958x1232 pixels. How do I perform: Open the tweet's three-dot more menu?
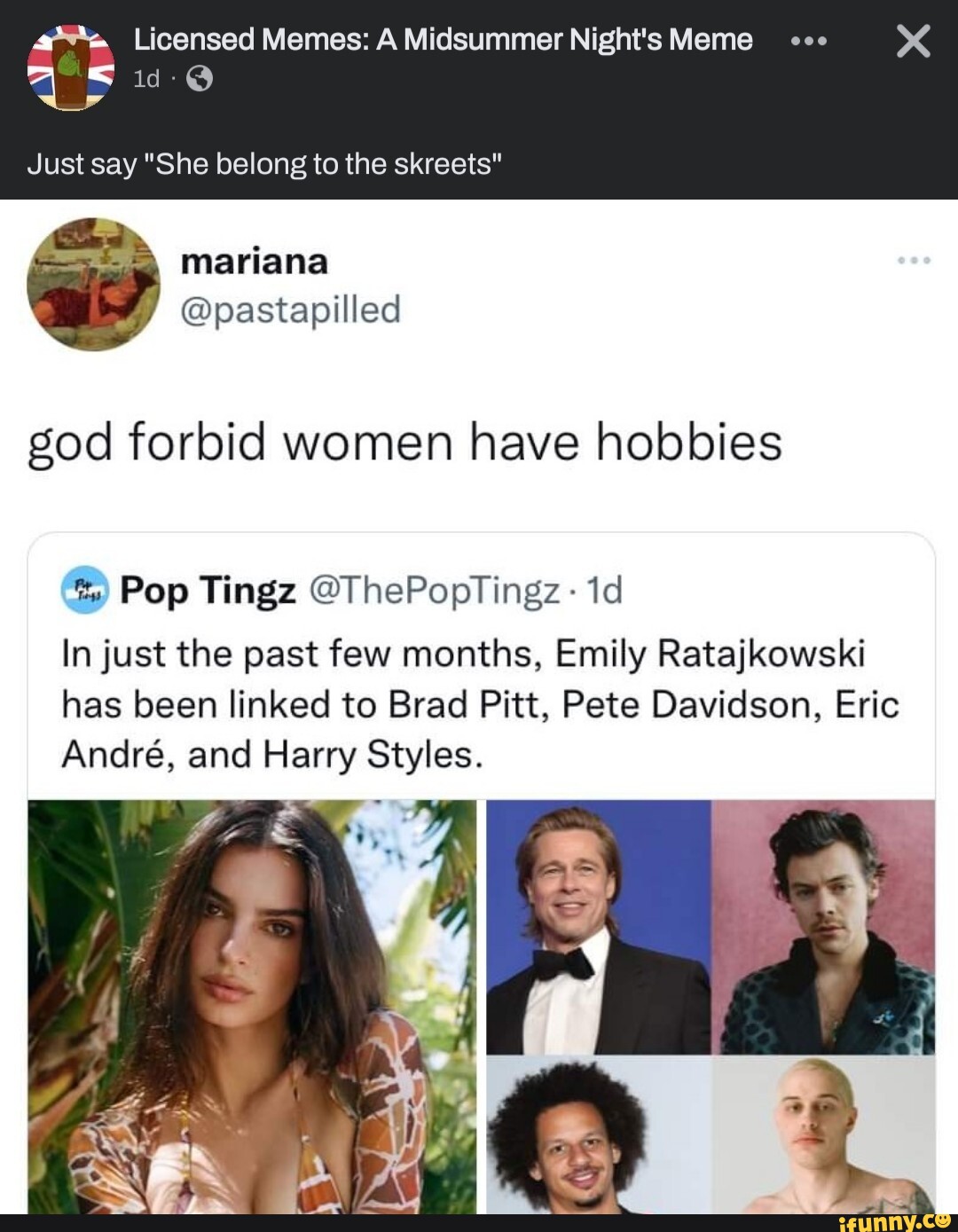[914, 261]
